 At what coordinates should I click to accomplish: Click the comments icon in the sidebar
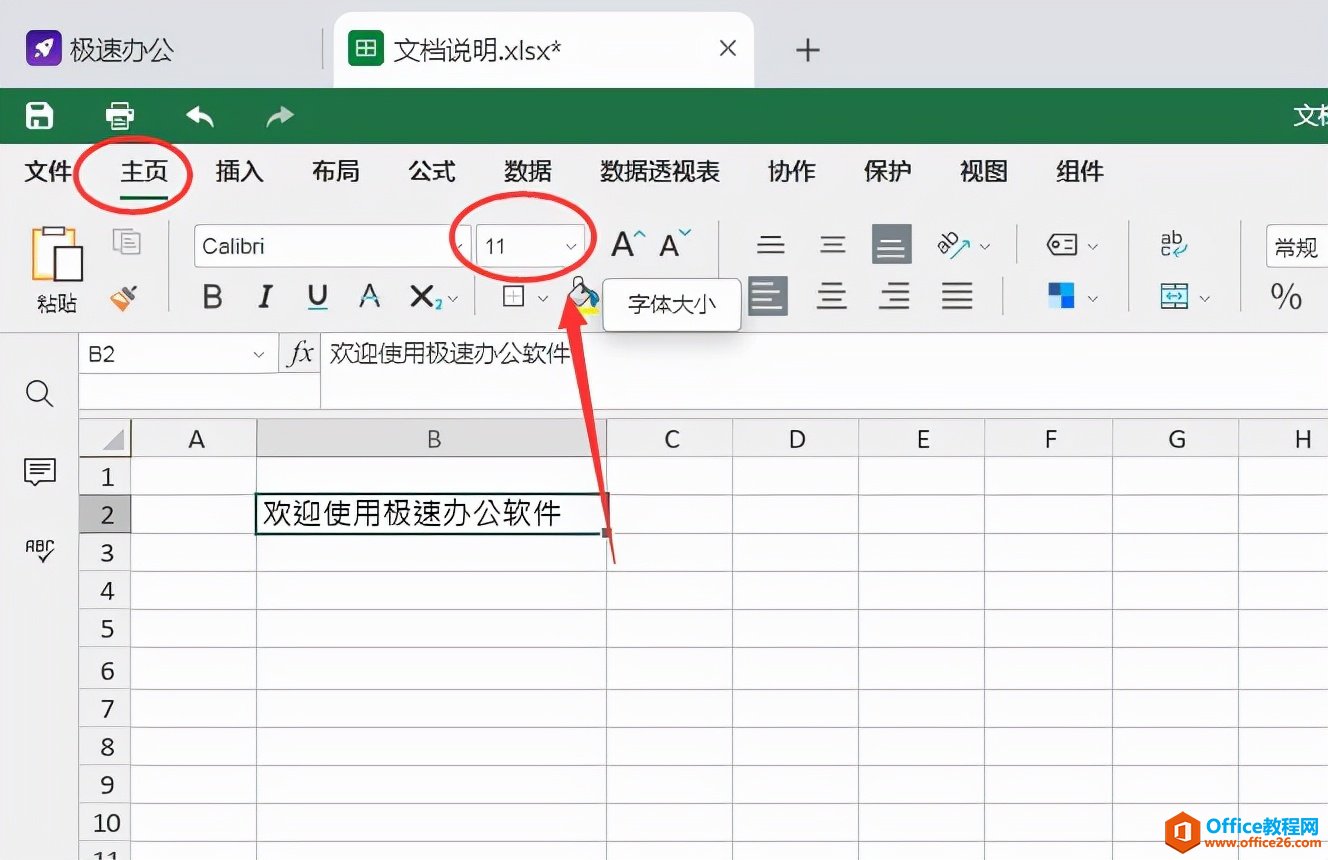point(38,472)
